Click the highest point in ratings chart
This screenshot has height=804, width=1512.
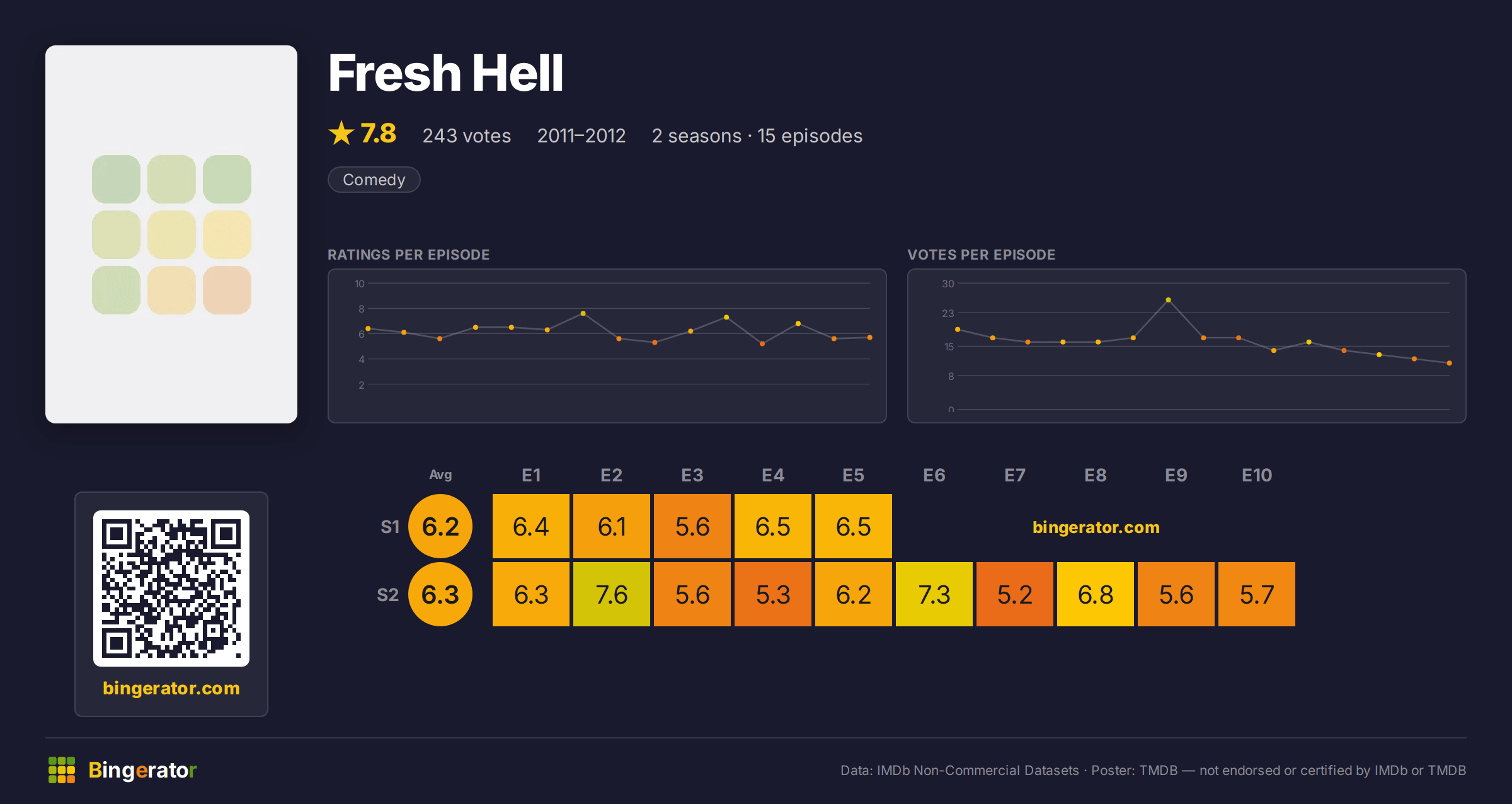click(583, 313)
